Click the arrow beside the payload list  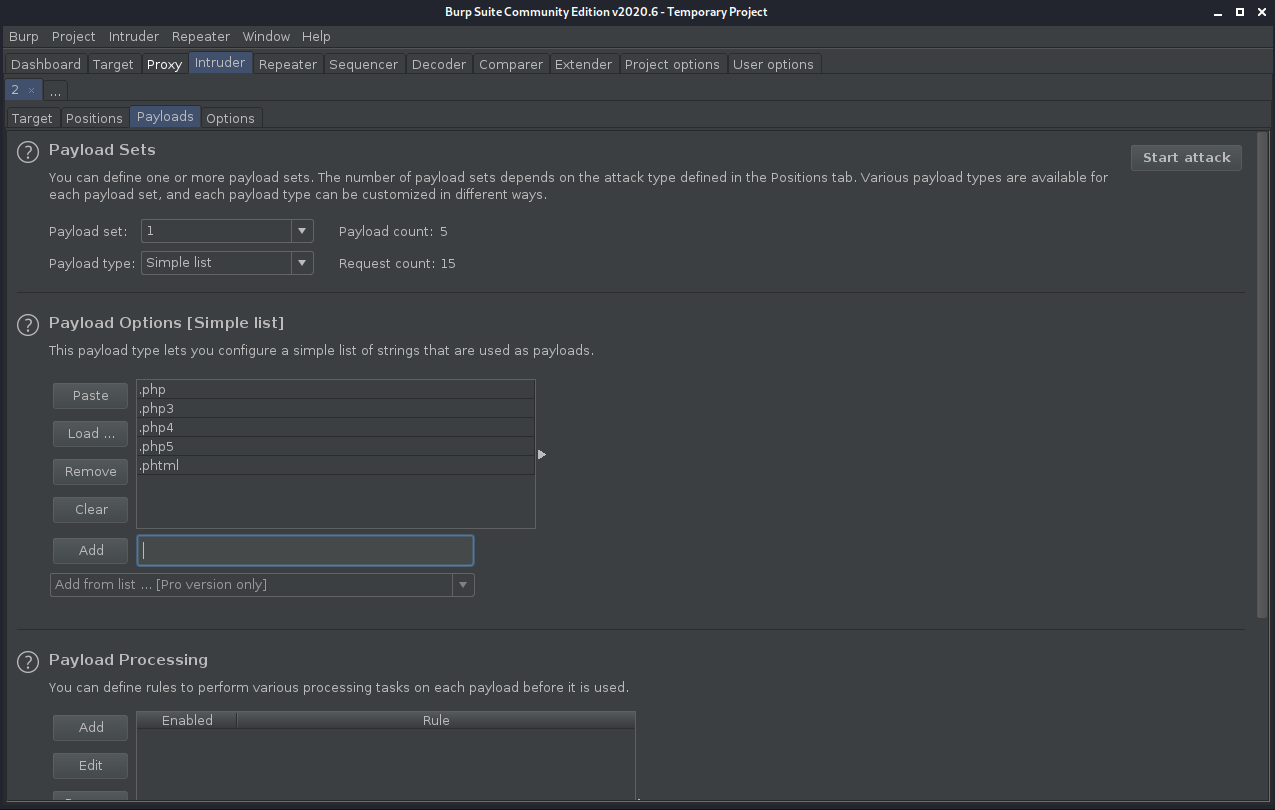(542, 455)
